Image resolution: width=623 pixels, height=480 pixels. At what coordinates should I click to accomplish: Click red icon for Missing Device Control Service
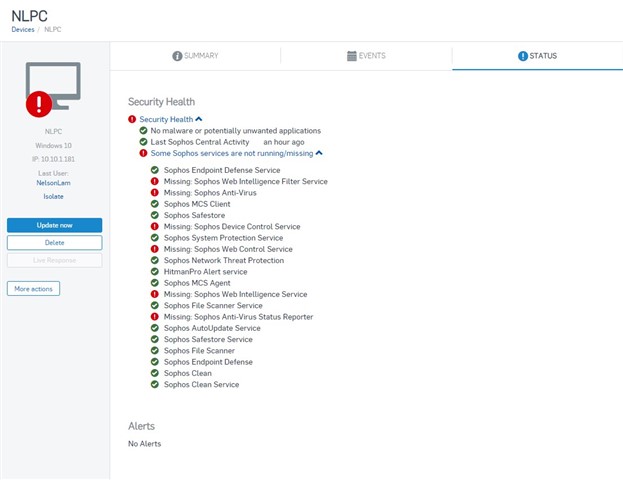click(155, 226)
